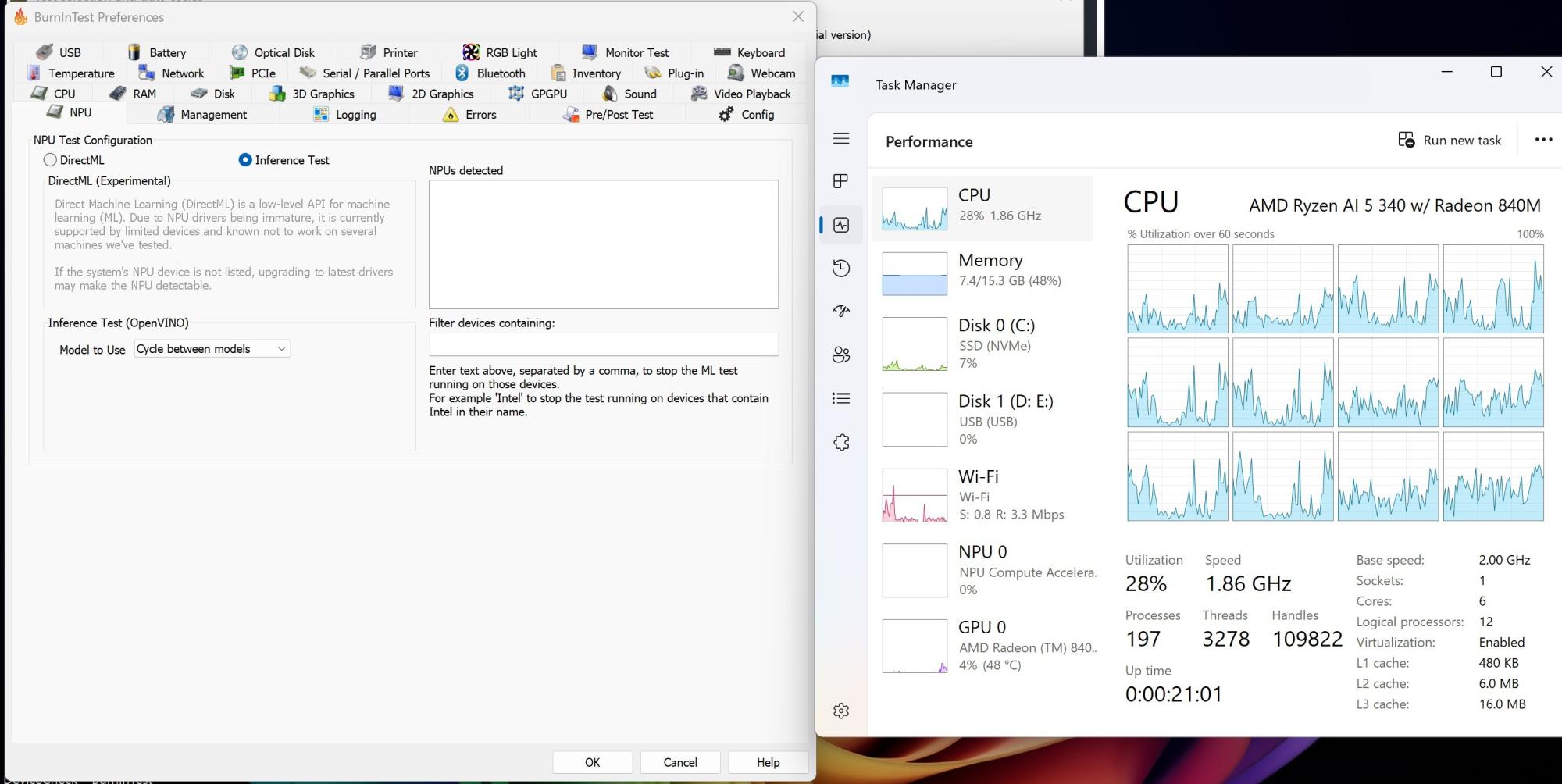Click the Plug-in tab icon
This screenshot has width=1562, height=784.
click(652, 73)
